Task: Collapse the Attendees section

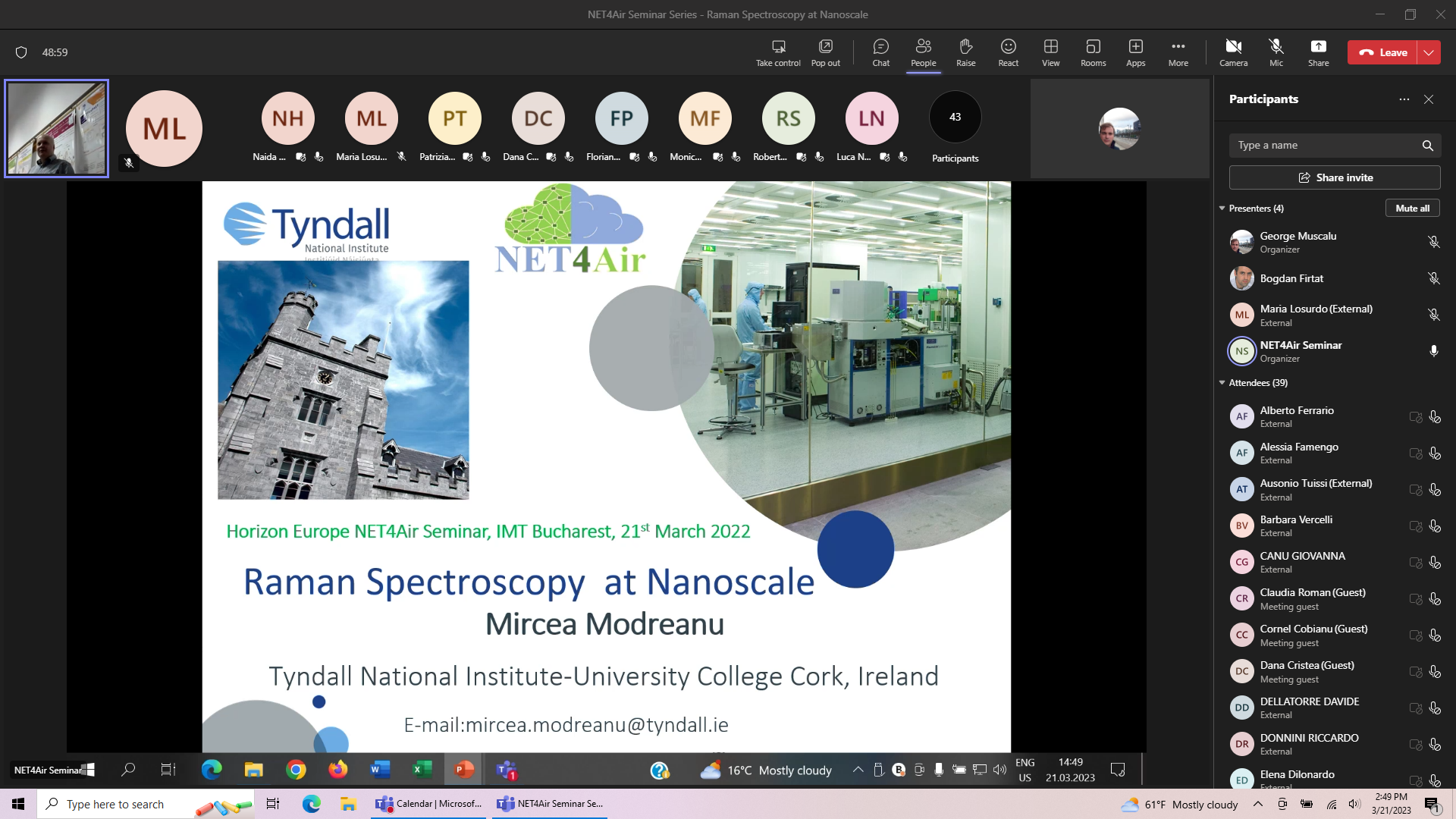Action: (1222, 383)
